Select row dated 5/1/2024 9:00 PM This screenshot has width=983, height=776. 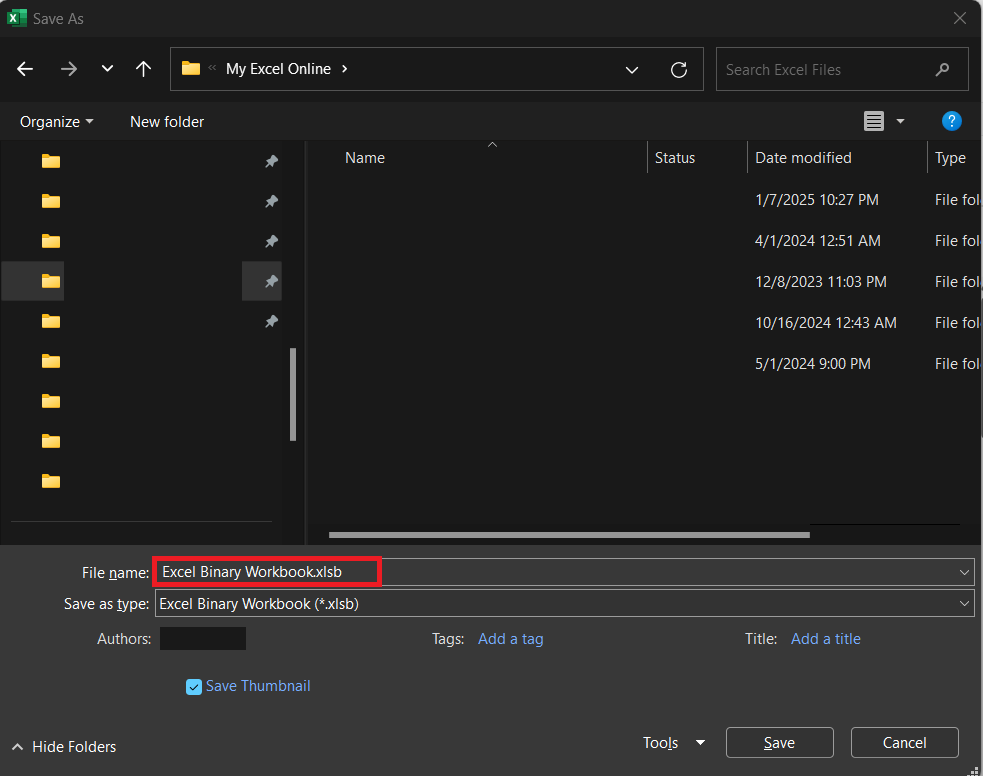(x=646, y=364)
